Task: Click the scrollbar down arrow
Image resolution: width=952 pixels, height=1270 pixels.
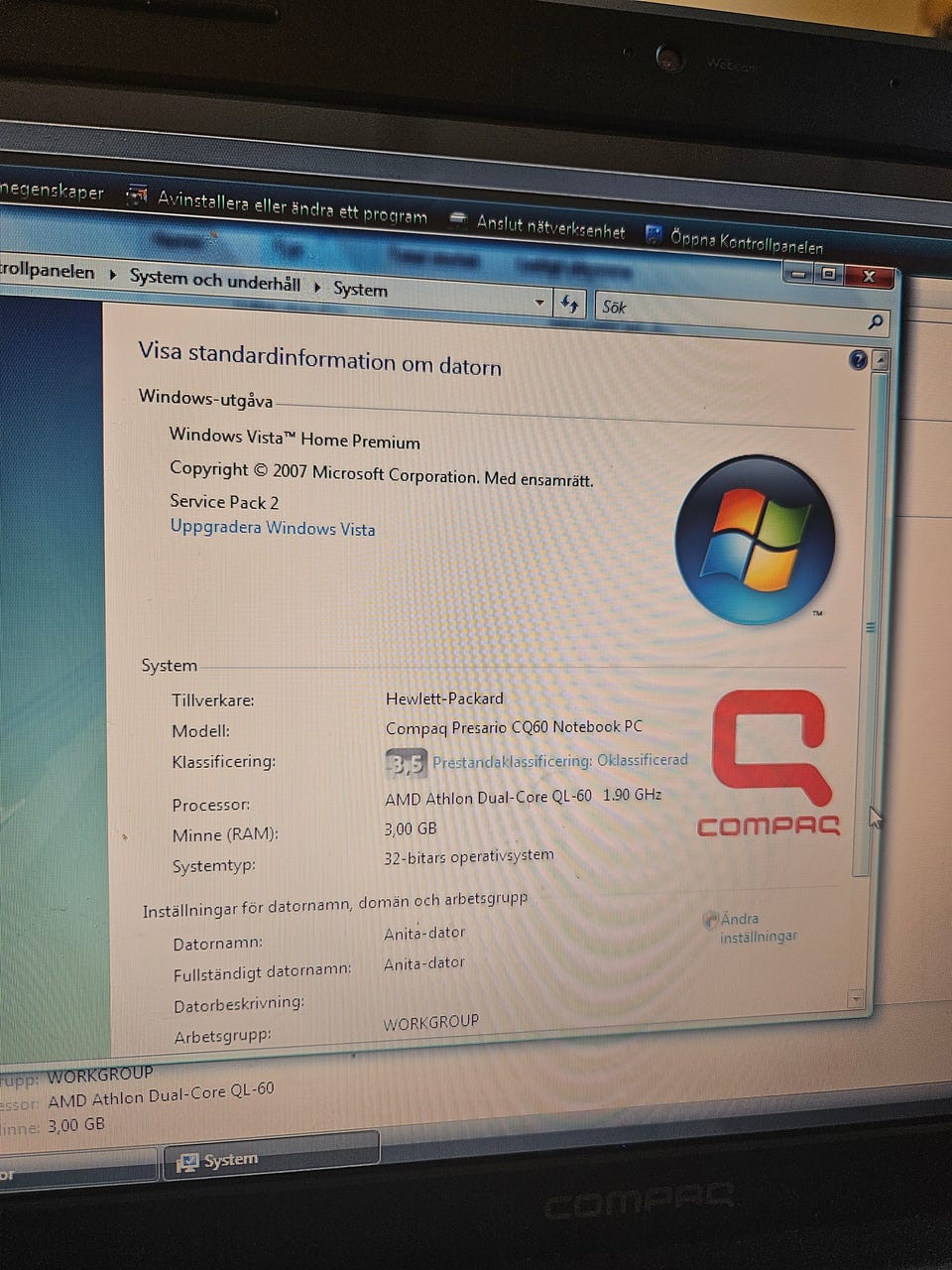Action: pyautogui.click(x=856, y=998)
